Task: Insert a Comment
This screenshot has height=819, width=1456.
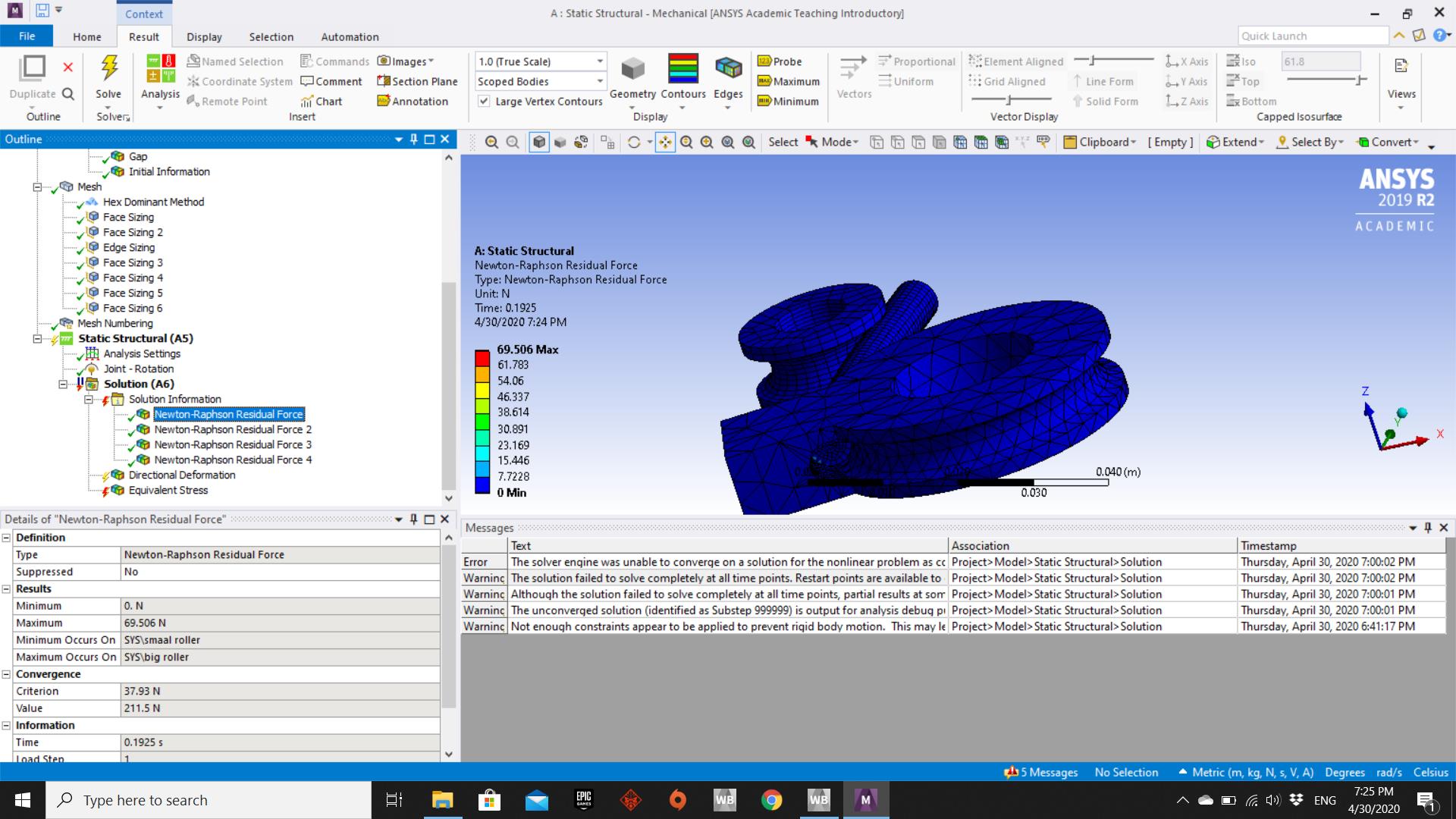Action: click(x=331, y=81)
